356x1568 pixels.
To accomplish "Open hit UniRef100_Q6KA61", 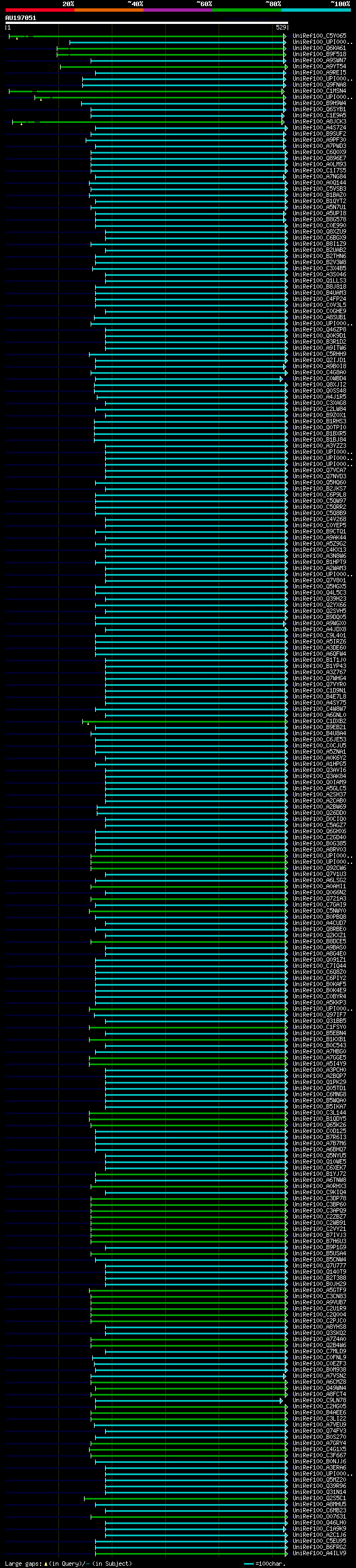I will [319, 48].
